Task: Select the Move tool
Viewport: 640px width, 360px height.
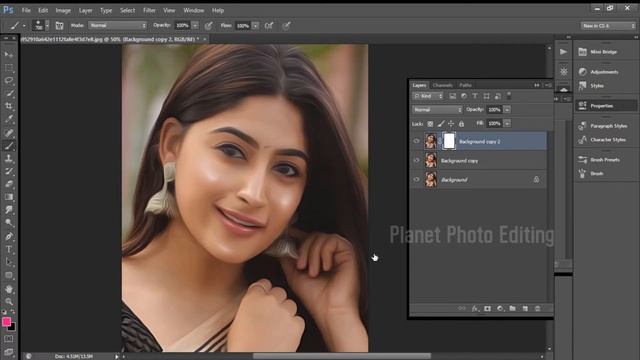Action: (9, 54)
